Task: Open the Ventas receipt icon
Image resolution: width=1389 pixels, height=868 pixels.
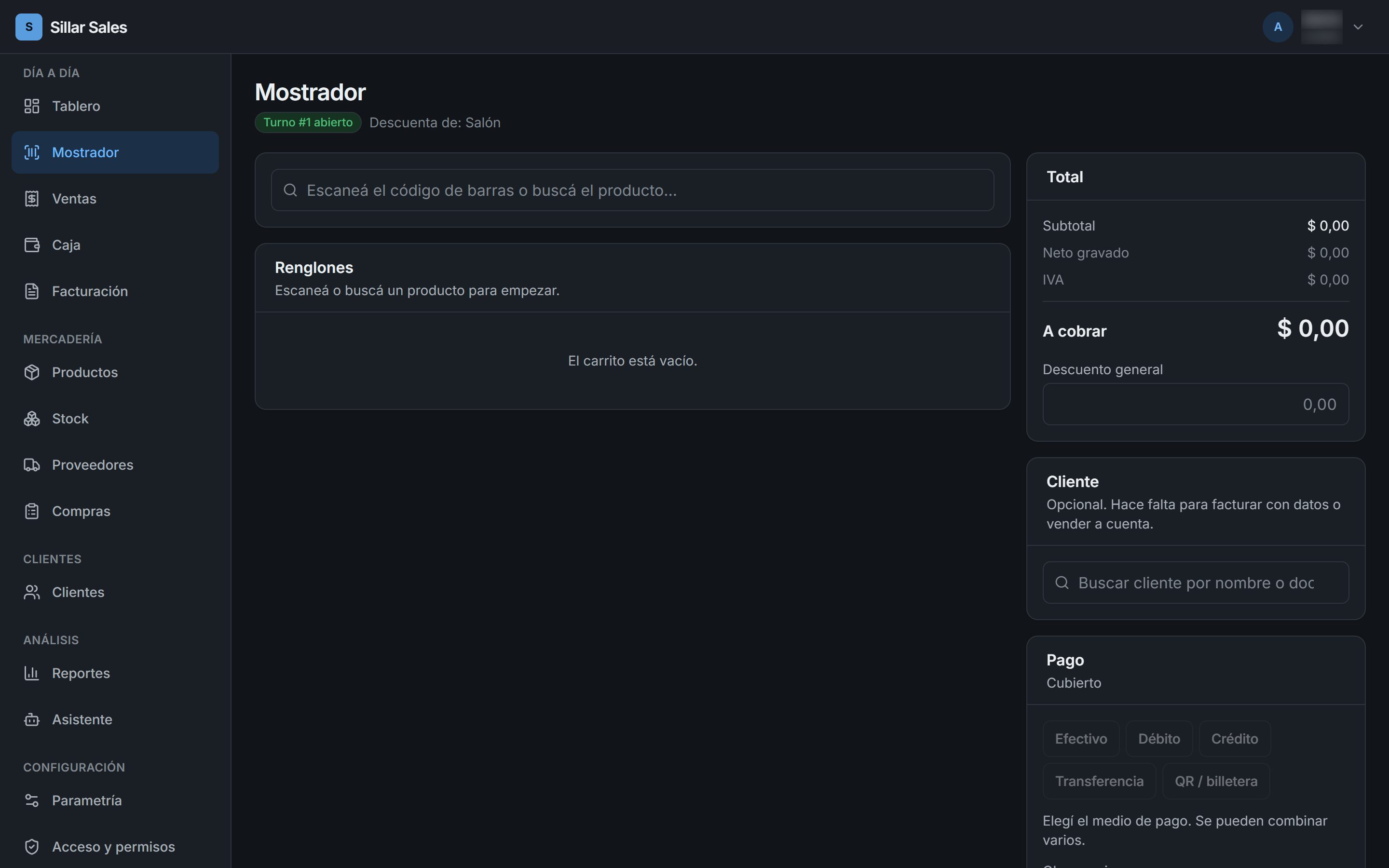Action: [31, 199]
